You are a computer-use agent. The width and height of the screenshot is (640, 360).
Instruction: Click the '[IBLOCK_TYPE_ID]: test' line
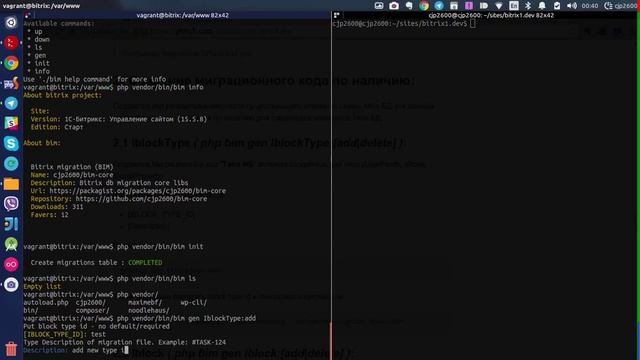click(64, 334)
